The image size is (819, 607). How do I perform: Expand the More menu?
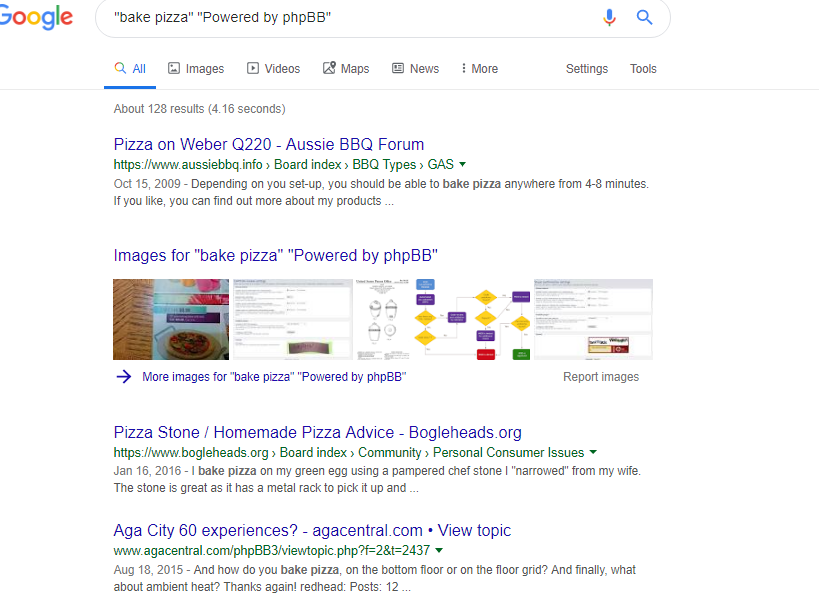(x=479, y=68)
